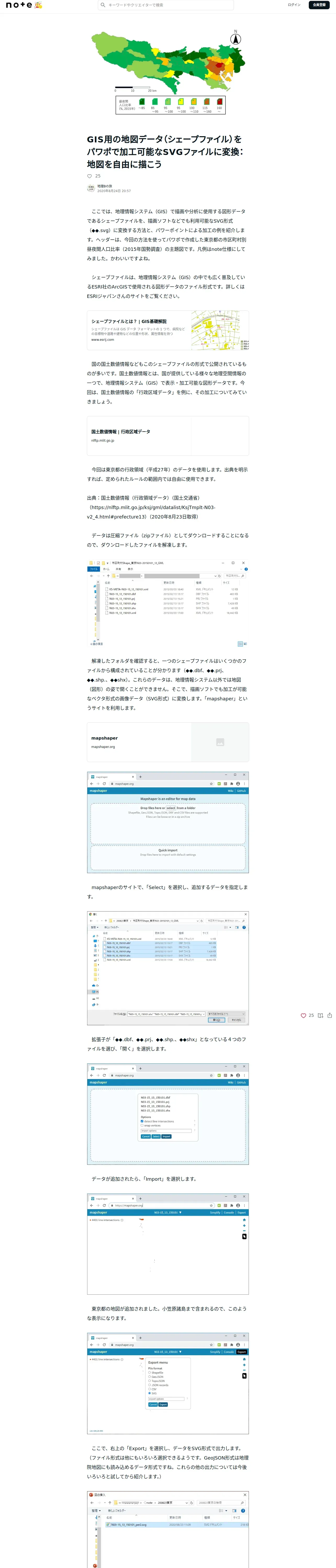Open the ログイン link
336x1568 pixels.
294,5
